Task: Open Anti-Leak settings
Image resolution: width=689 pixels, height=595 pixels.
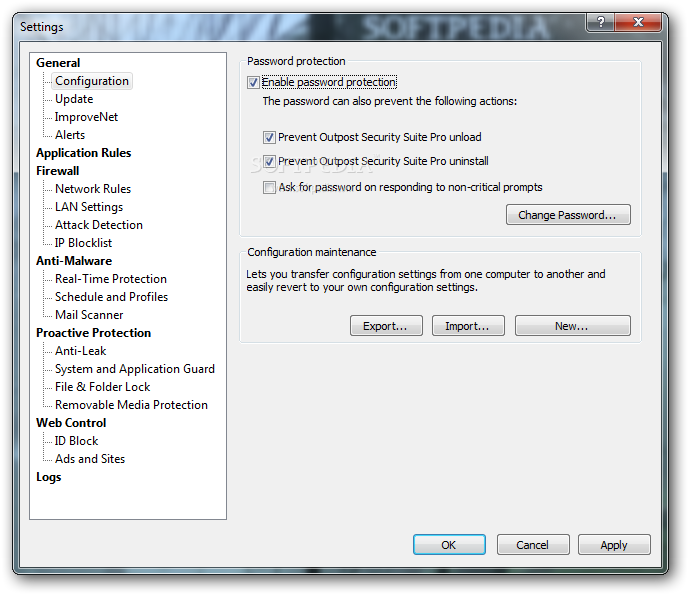Action: pos(81,351)
